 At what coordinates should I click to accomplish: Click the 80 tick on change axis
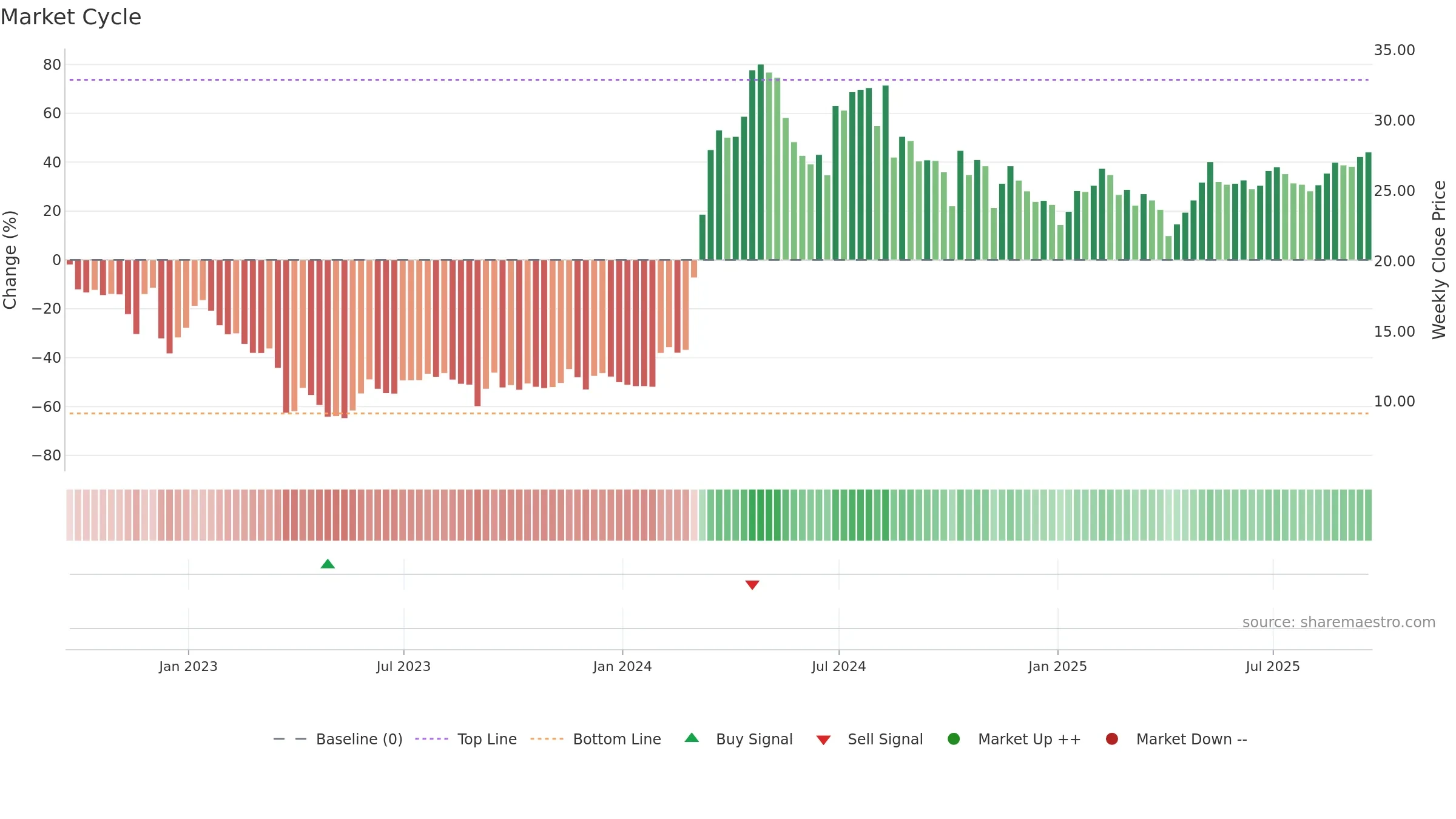(52, 64)
